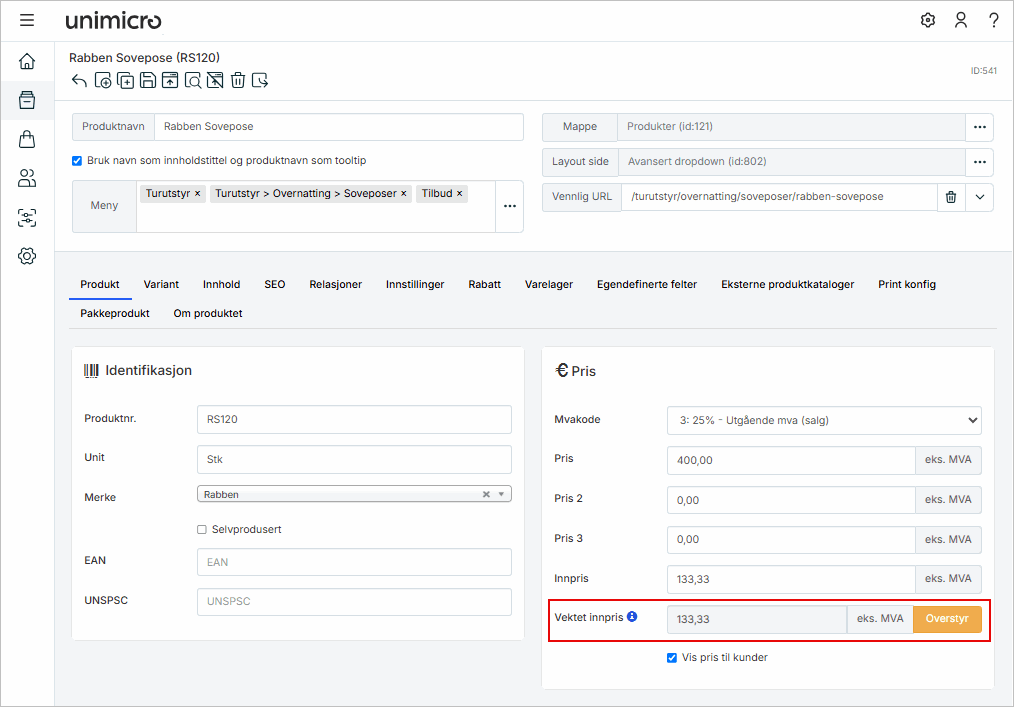Open Layout side ellipsis button
Image resolution: width=1014 pixels, height=707 pixels.
point(979,162)
